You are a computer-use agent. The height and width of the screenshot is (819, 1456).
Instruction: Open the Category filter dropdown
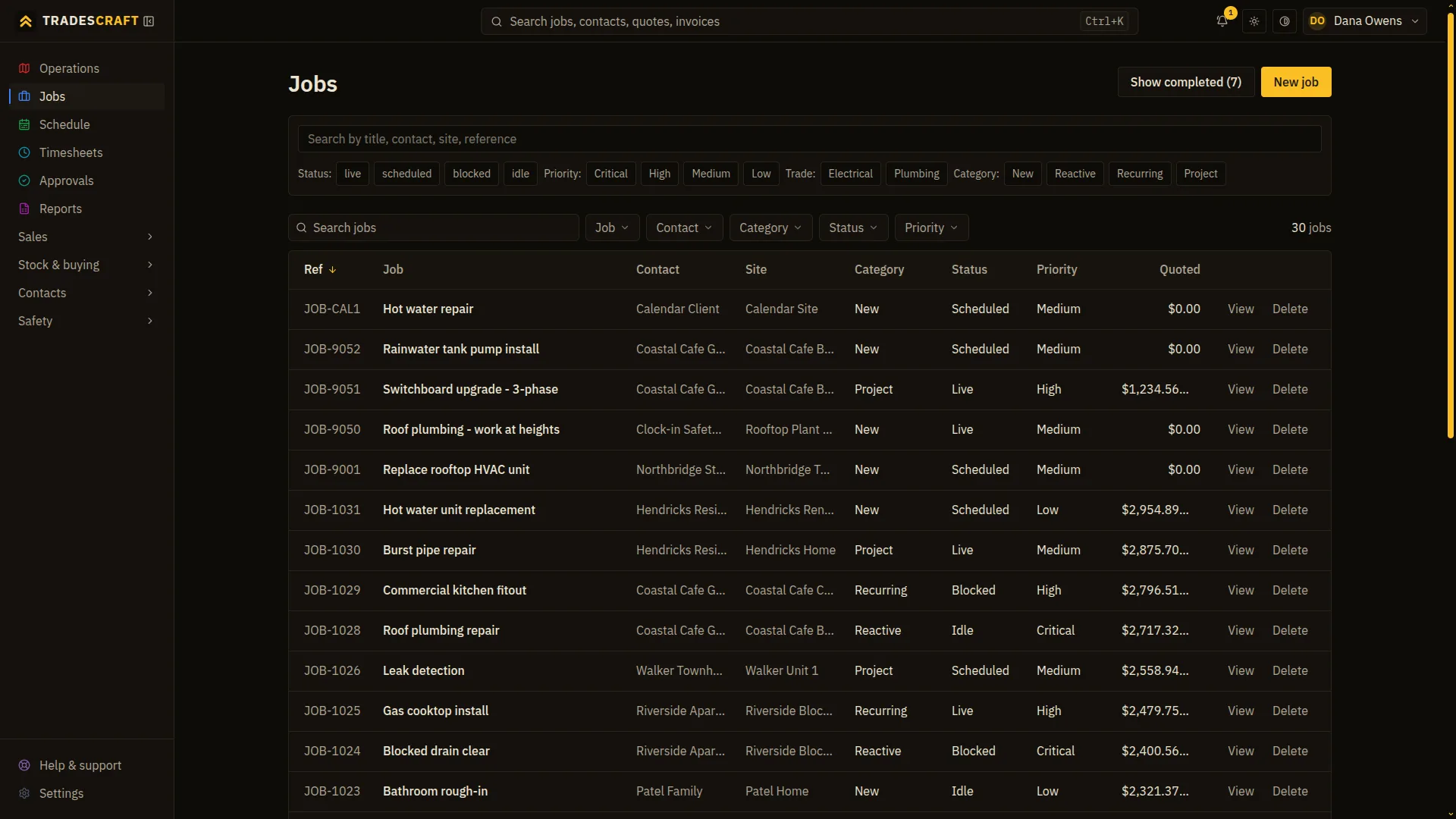pyautogui.click(x=770, y=227)
